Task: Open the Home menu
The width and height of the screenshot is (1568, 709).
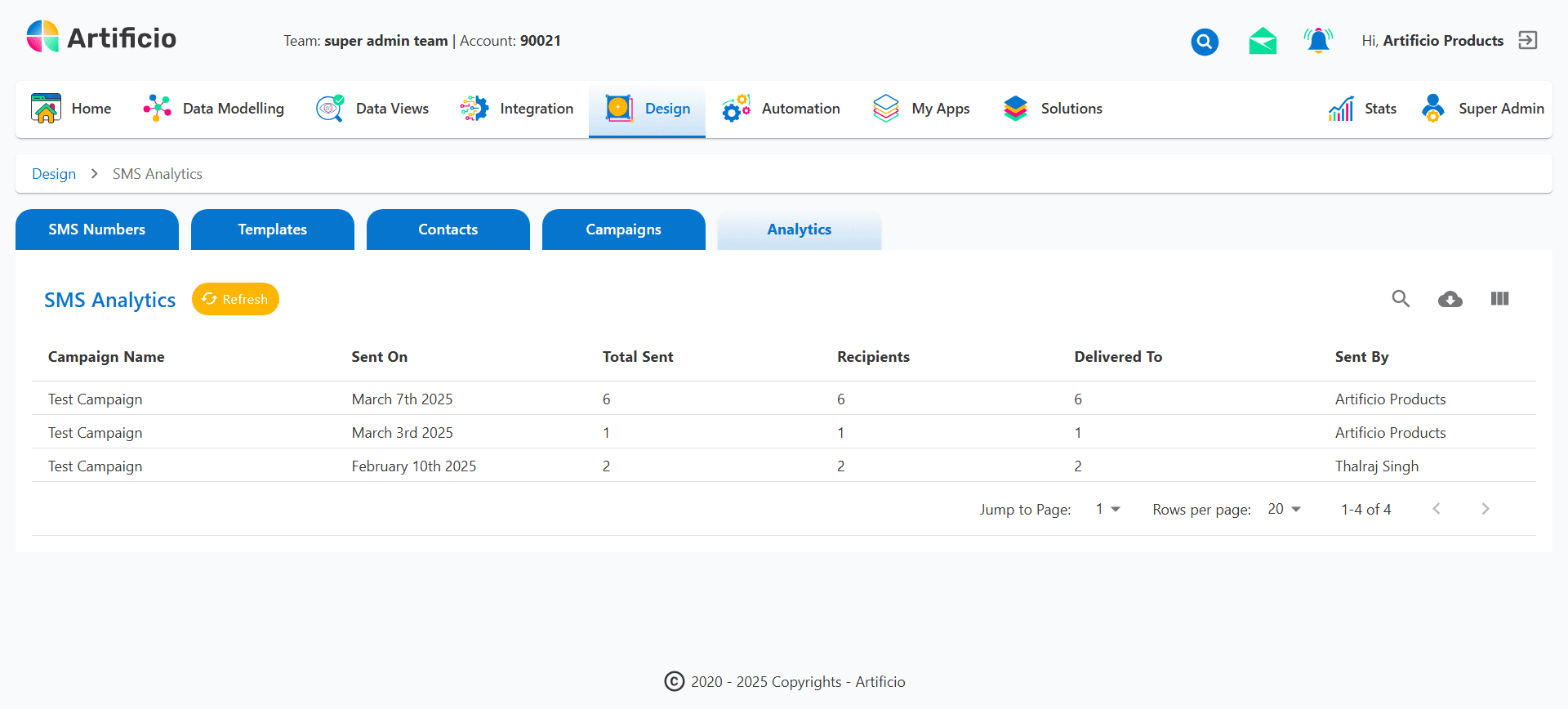Action: coord(71,109)
